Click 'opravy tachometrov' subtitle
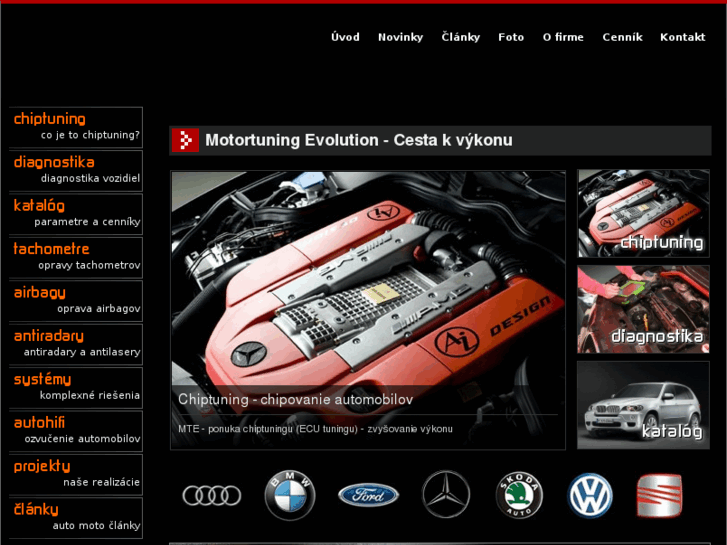 (89, 265)
